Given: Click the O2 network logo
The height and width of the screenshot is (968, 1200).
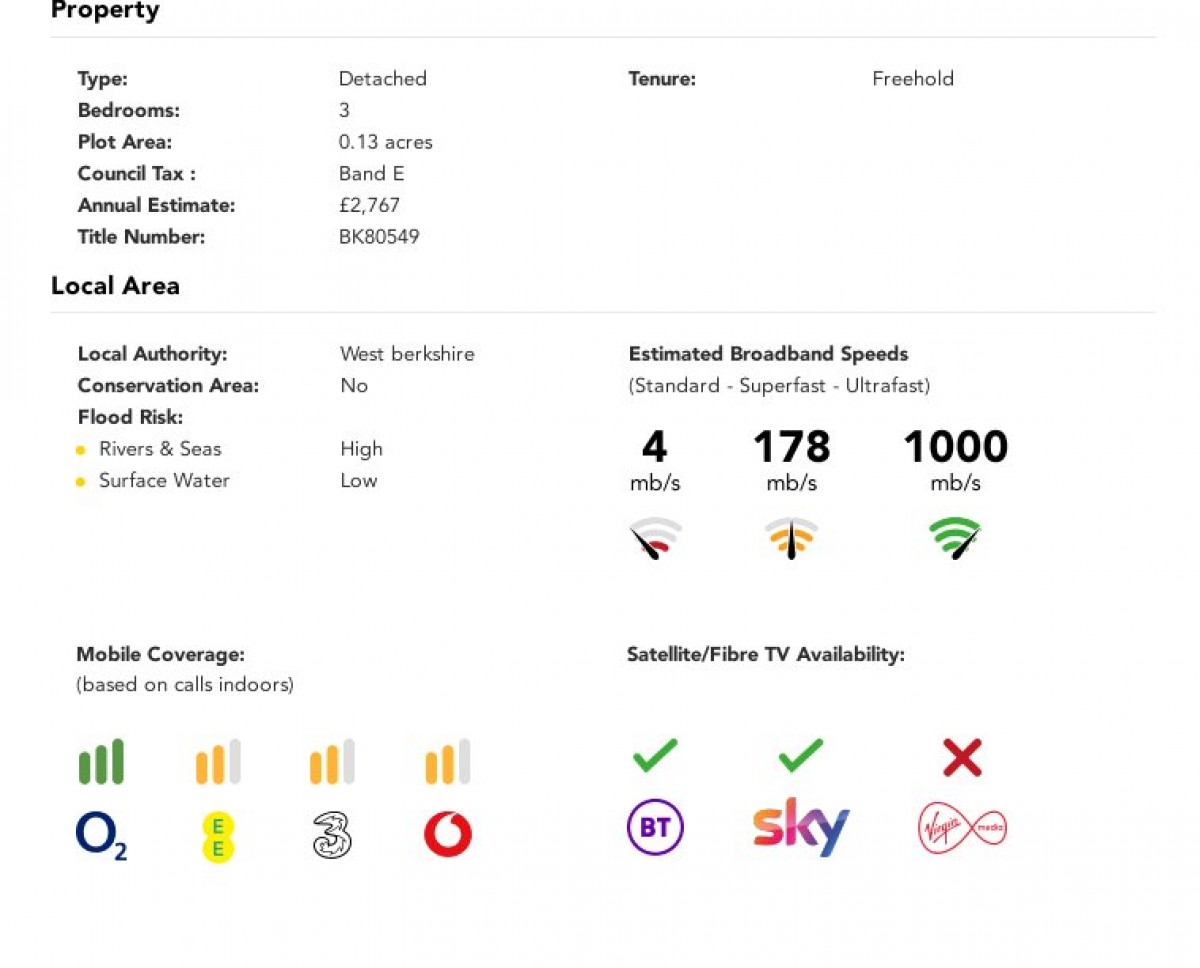Looking at the screenshot, I should coord(101,836).
